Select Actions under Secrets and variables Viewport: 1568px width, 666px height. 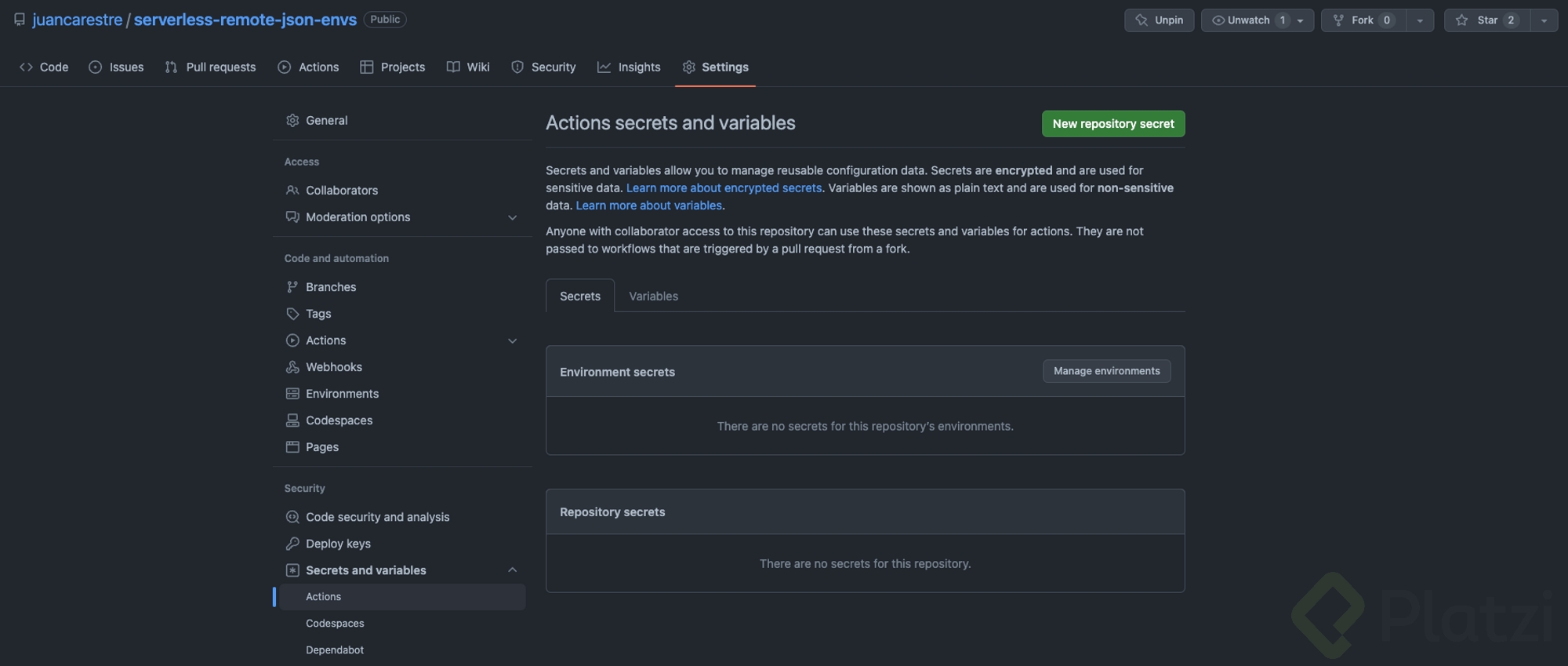(x=402, y=597)
